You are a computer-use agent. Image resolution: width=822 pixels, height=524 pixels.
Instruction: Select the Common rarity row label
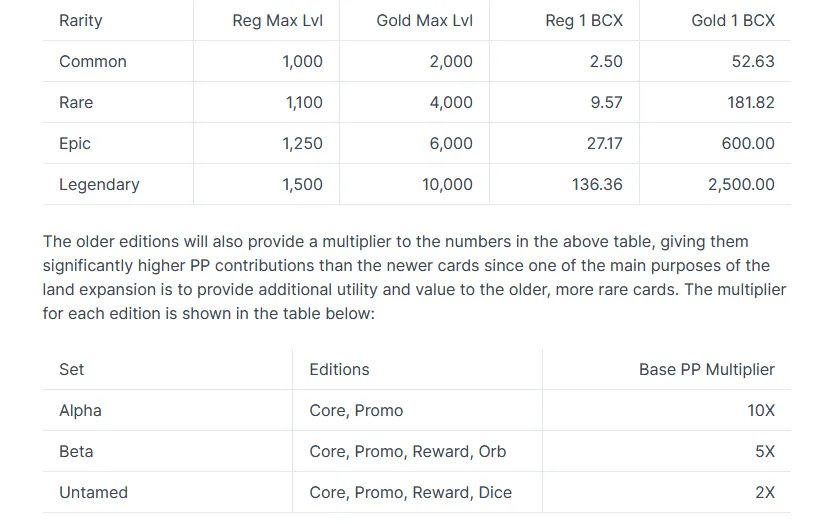(93, 61)
